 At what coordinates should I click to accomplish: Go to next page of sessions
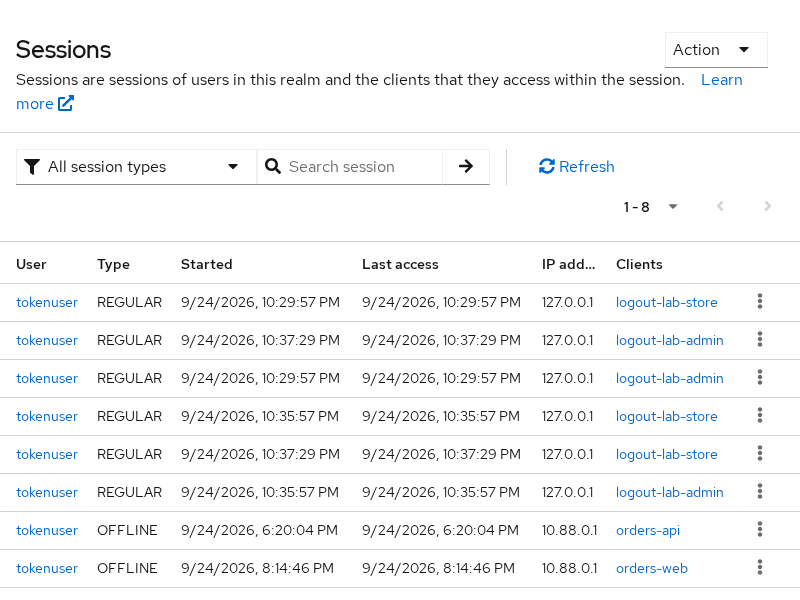click(x=767, y=206)
